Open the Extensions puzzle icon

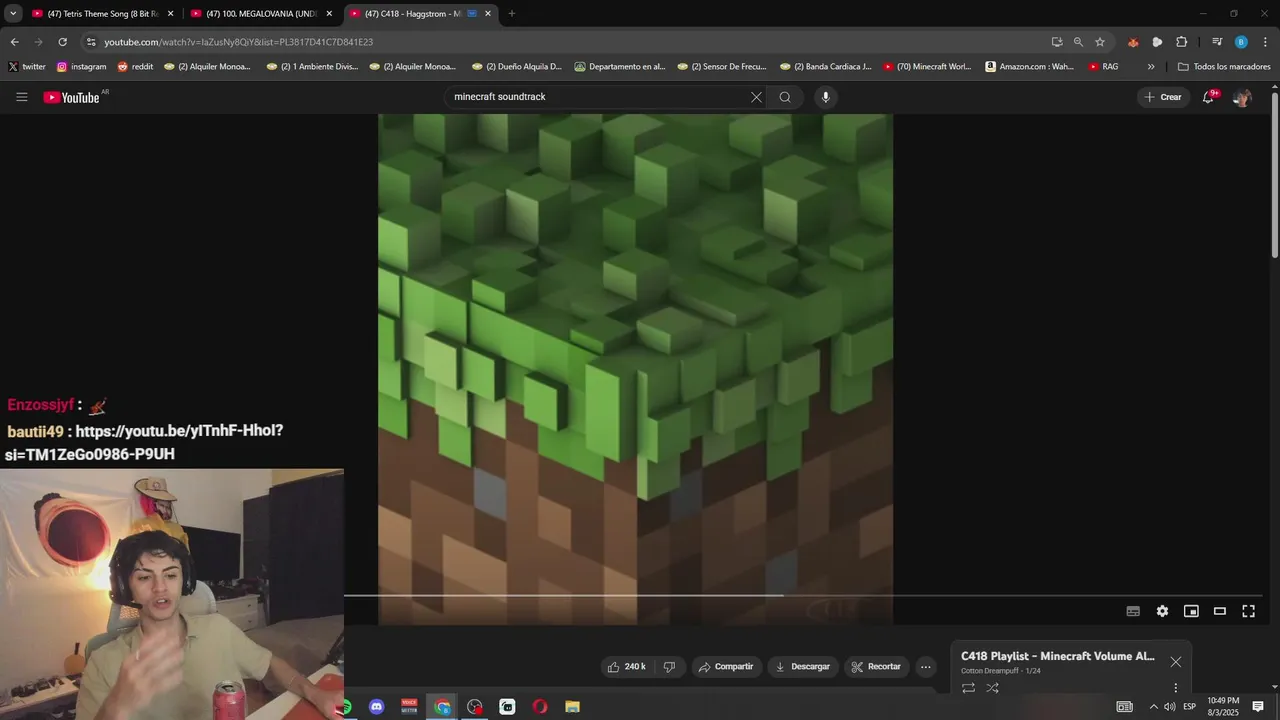click(1182, 42)
